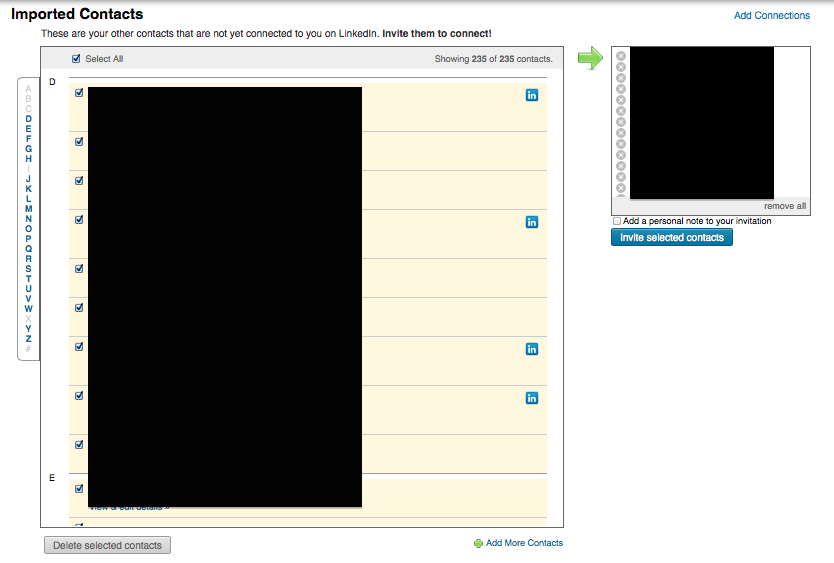The image size is (834, 563).
Task: Remove third contact from invite list
Action: 621,78
